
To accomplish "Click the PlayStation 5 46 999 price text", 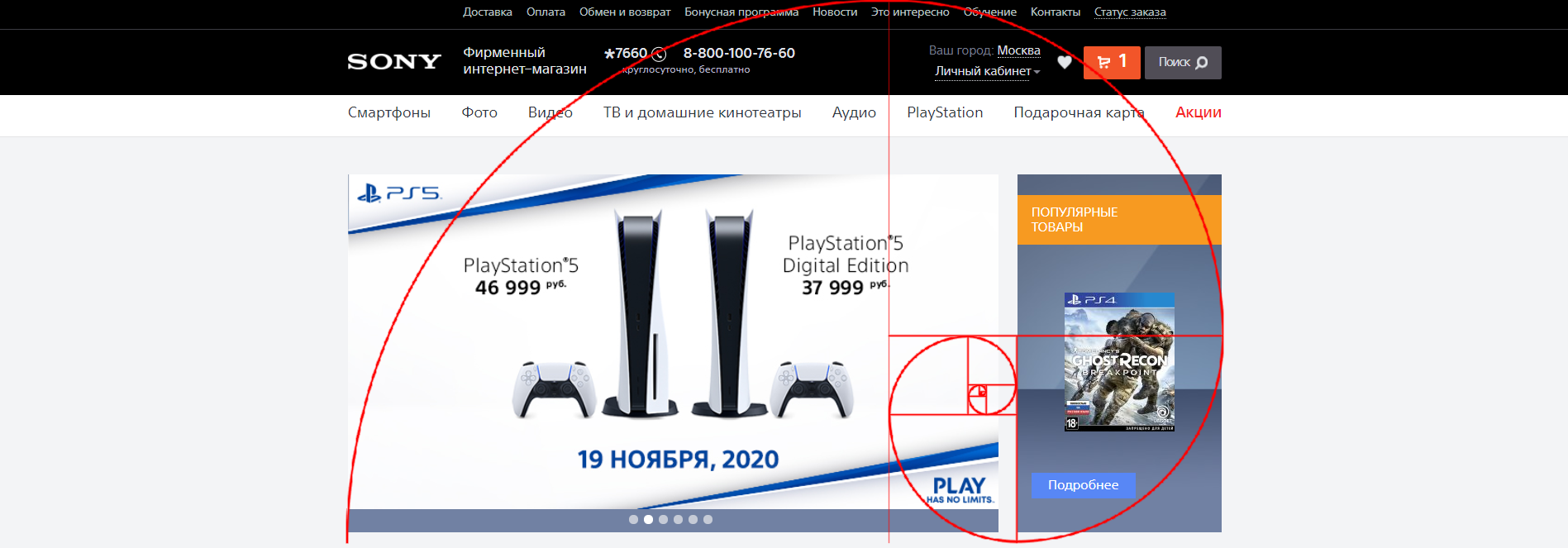I will (x=521, y=277).
